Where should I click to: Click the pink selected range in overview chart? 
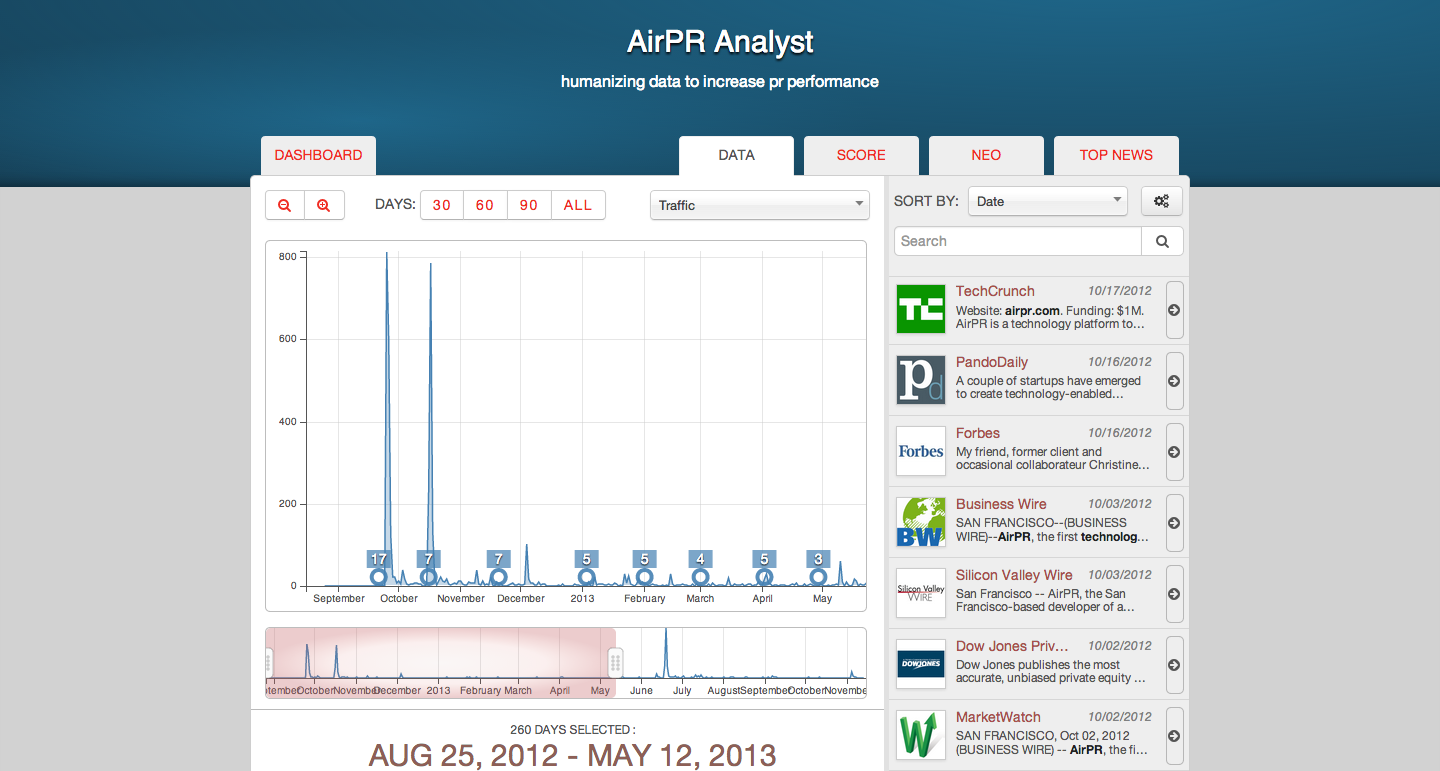point(441,662)
